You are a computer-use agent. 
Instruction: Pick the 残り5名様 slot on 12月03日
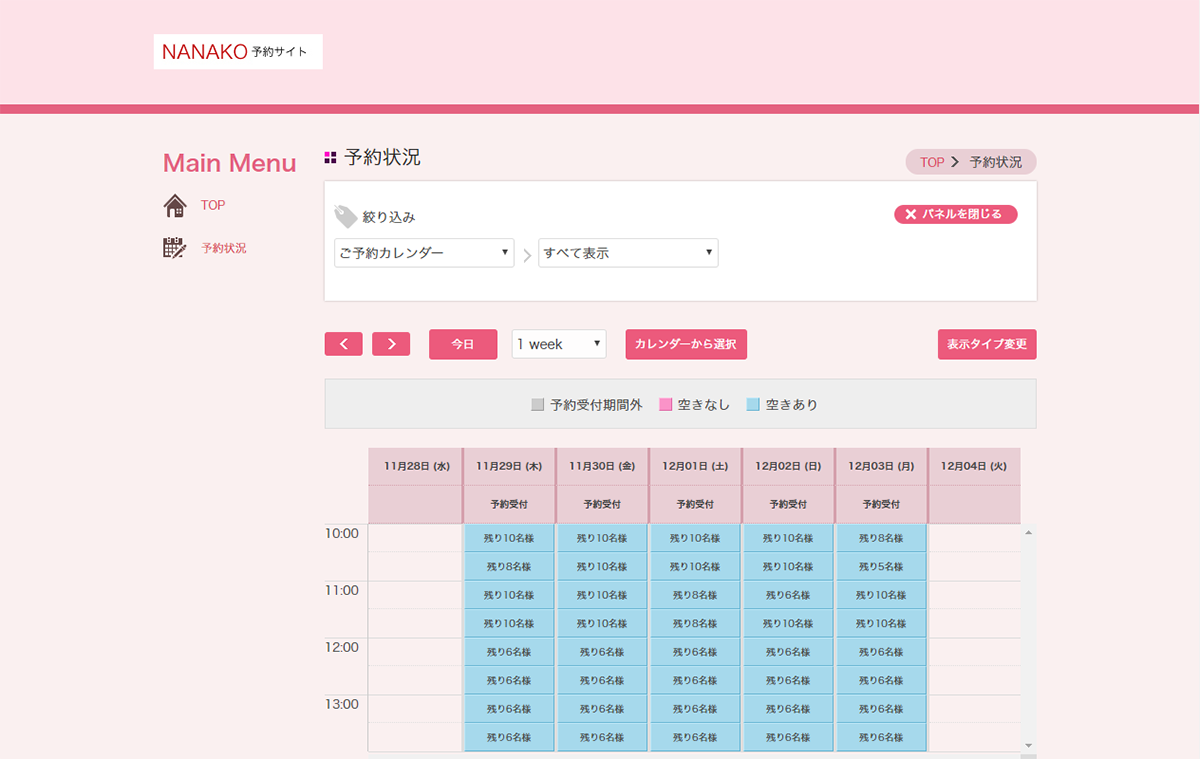(x=881, y=566)
